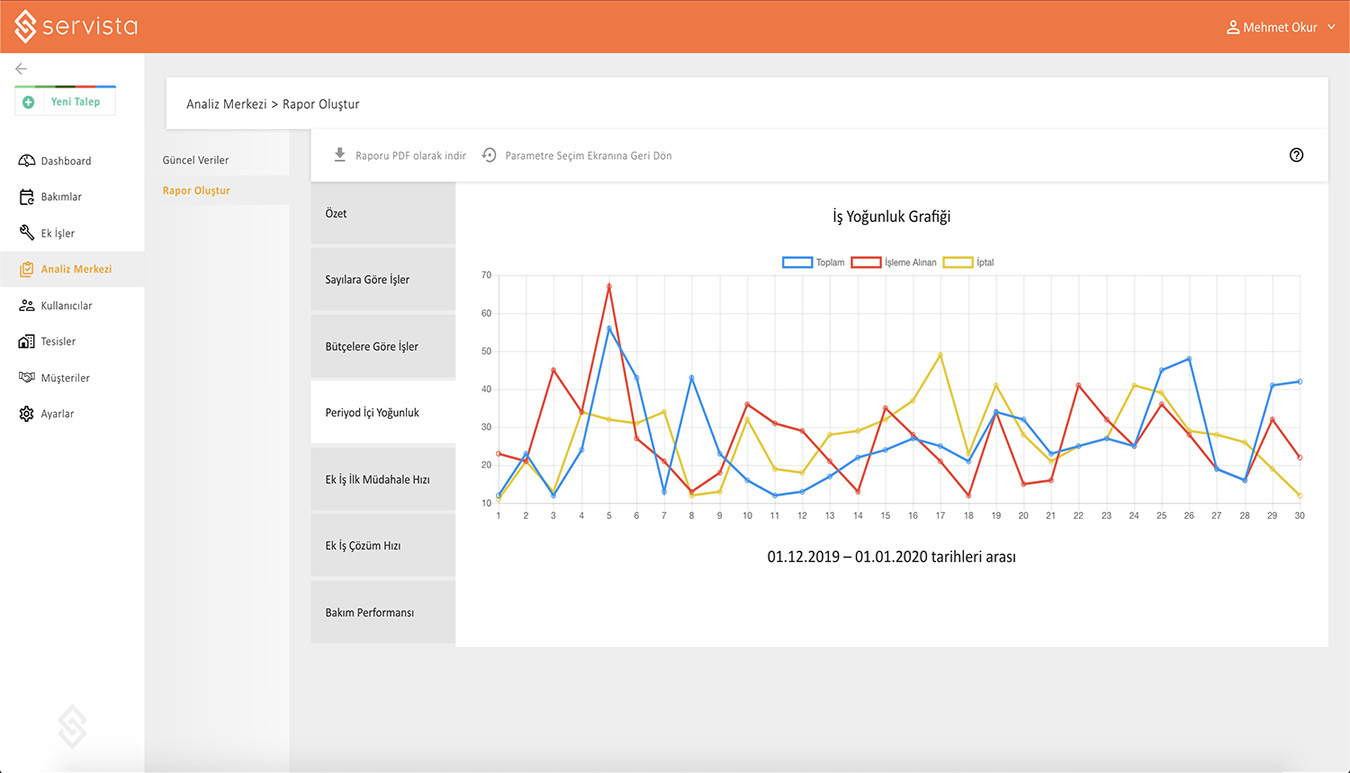
Task: Expand the Mehmet Okur user dropdown
Action: click(x=1281, y=28)
